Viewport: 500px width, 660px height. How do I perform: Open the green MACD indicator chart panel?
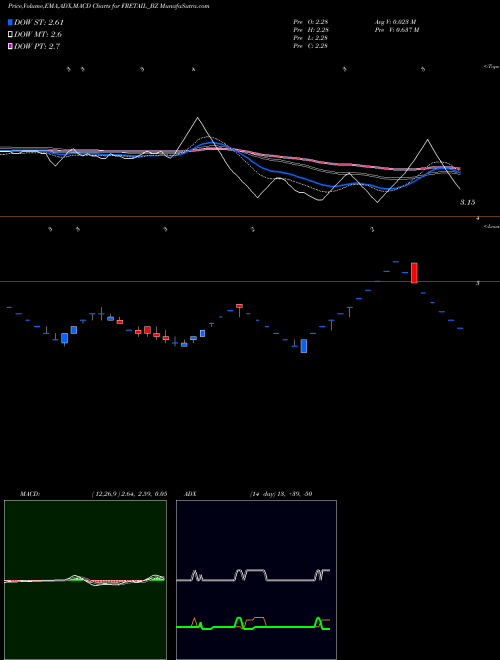click(85, 580)
